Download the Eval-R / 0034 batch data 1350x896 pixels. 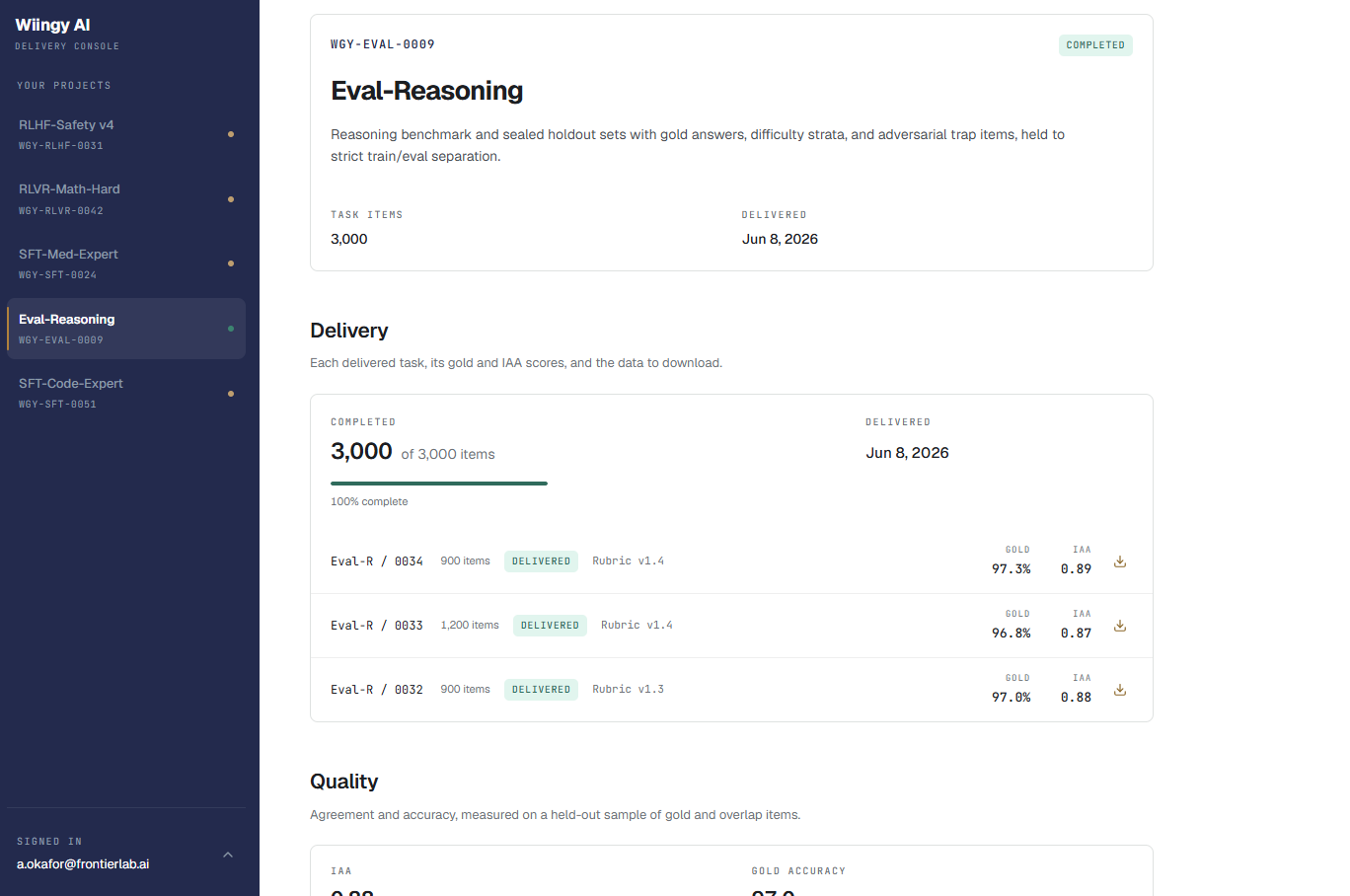pos(1120,561)
